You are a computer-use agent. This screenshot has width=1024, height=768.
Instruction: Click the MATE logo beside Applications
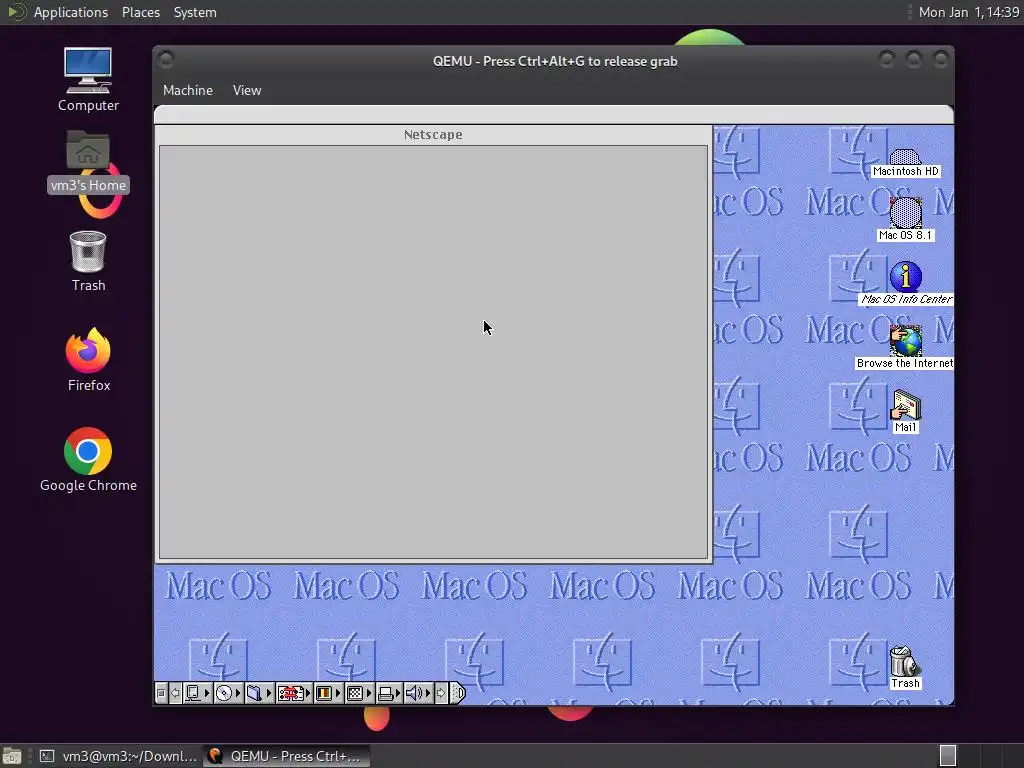(x=16, y=12)
